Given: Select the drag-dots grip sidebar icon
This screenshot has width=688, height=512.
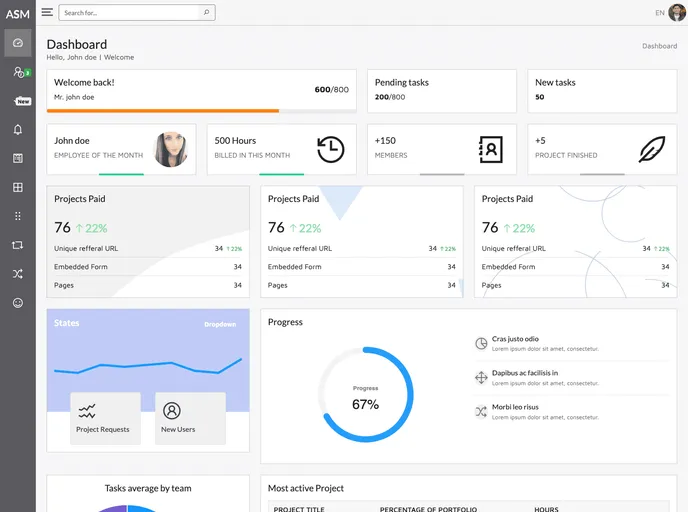Looking at the screenshot, I should (x=18, y=216).
